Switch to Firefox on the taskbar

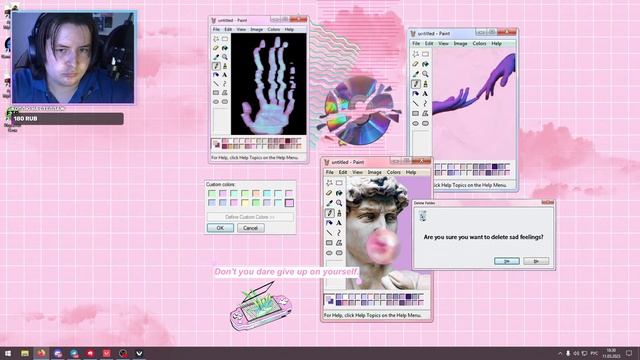[41, 353]
